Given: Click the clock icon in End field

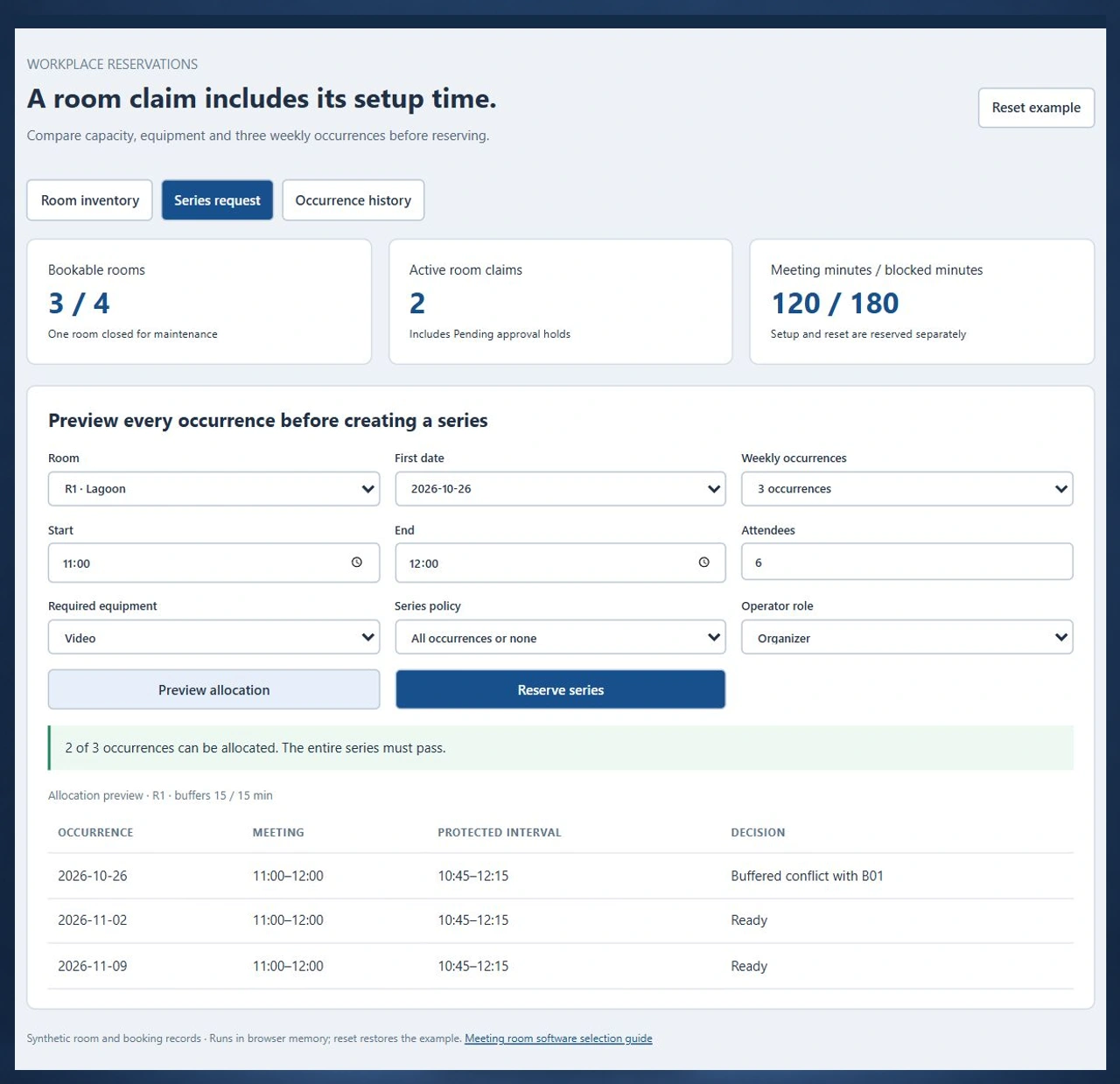Looking at the screenshot, I should click(704, 563).
